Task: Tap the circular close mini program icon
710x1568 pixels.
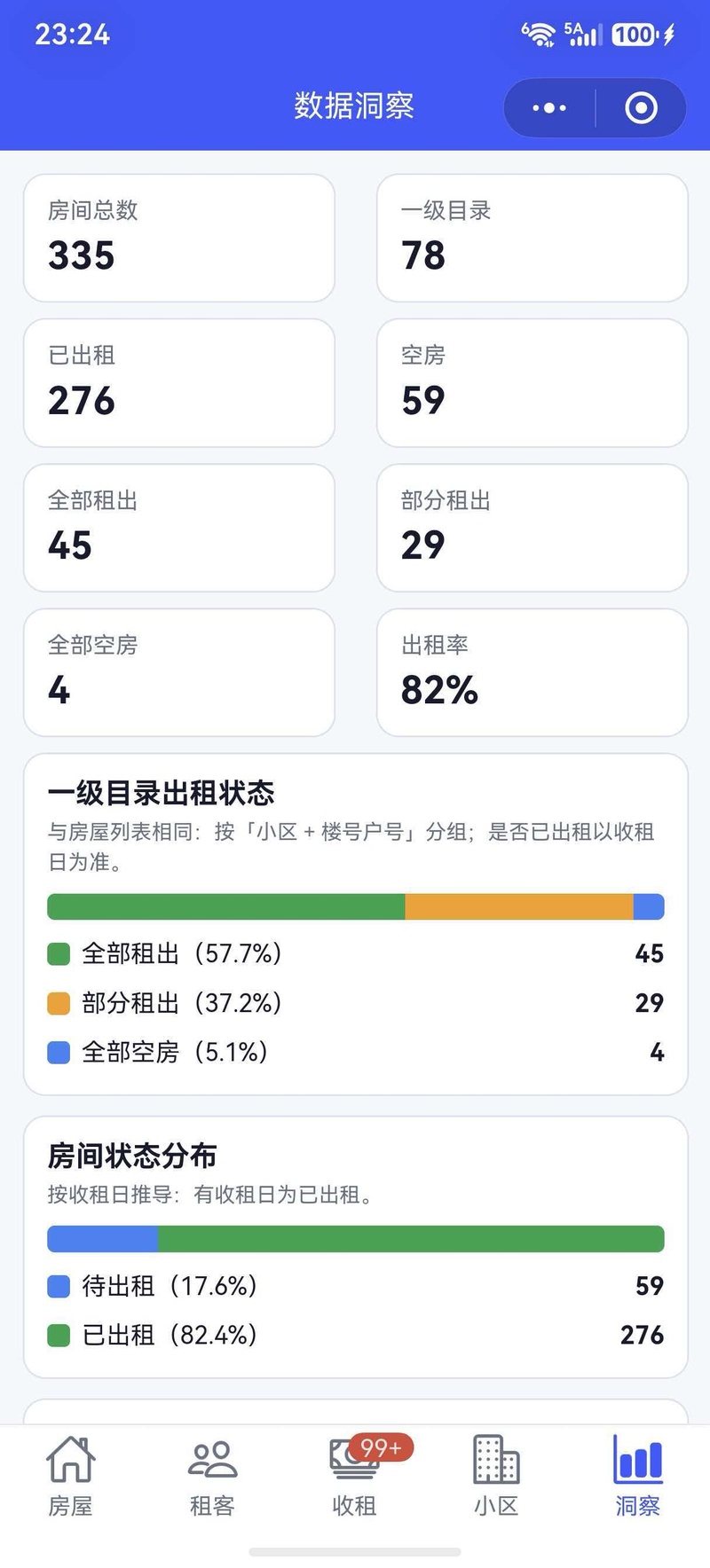Action: point(641,108)
